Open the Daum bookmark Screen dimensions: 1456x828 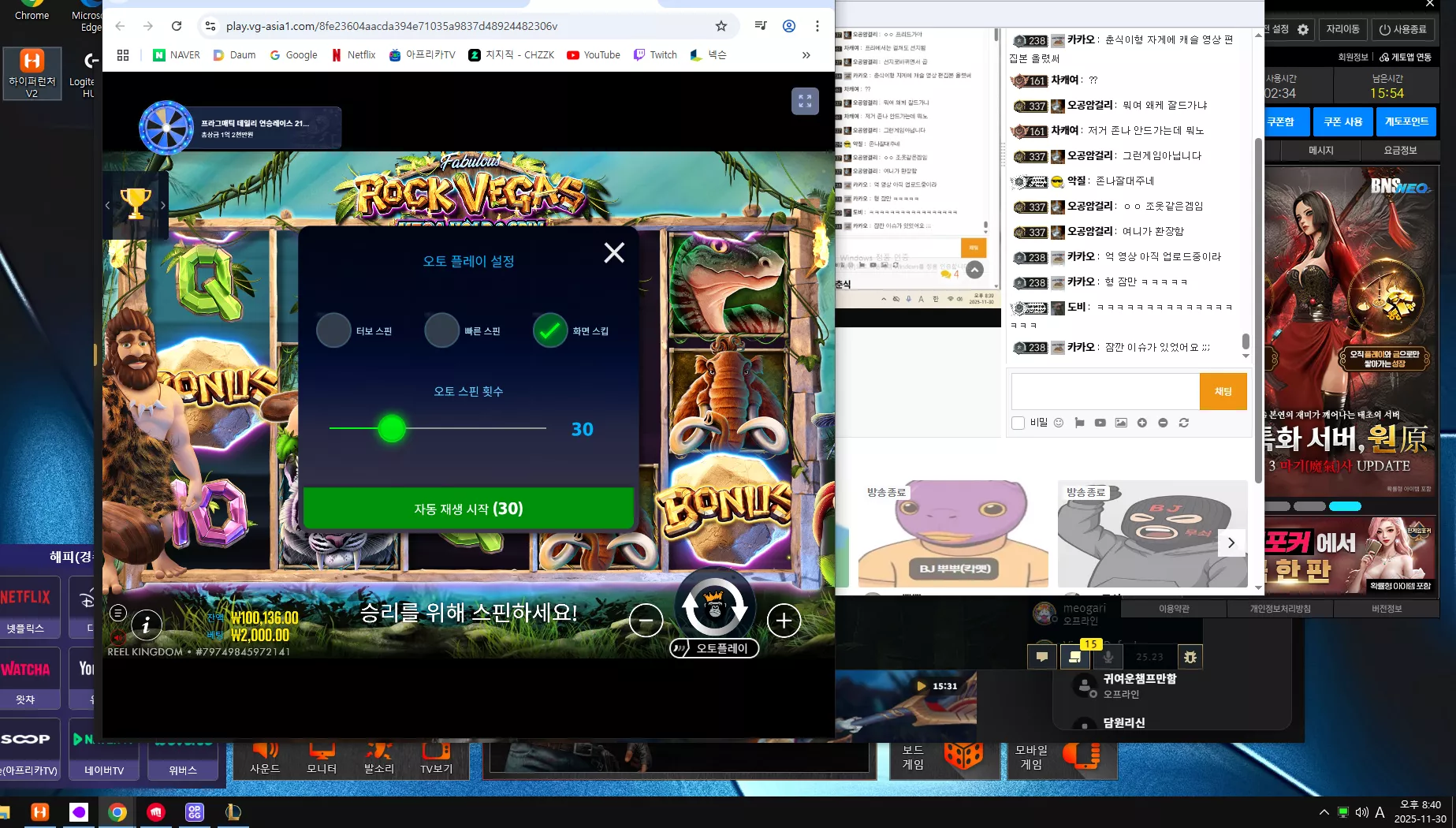235,55
